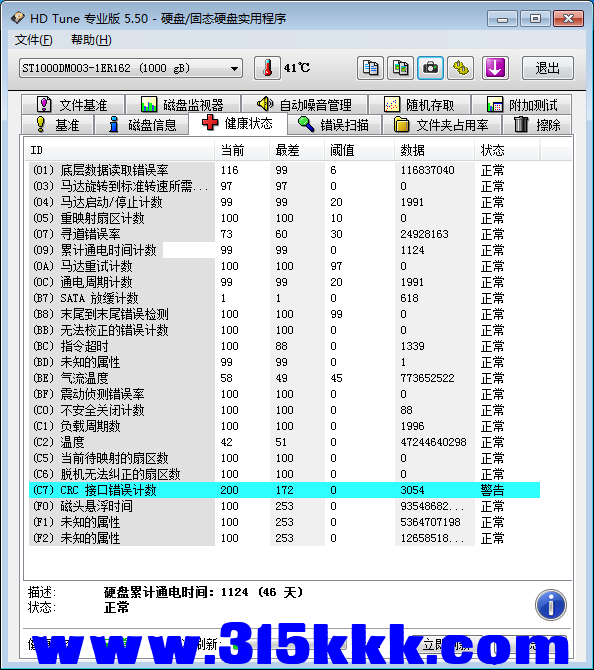Switch to the 错误扫描 tab

coord(334,125)
